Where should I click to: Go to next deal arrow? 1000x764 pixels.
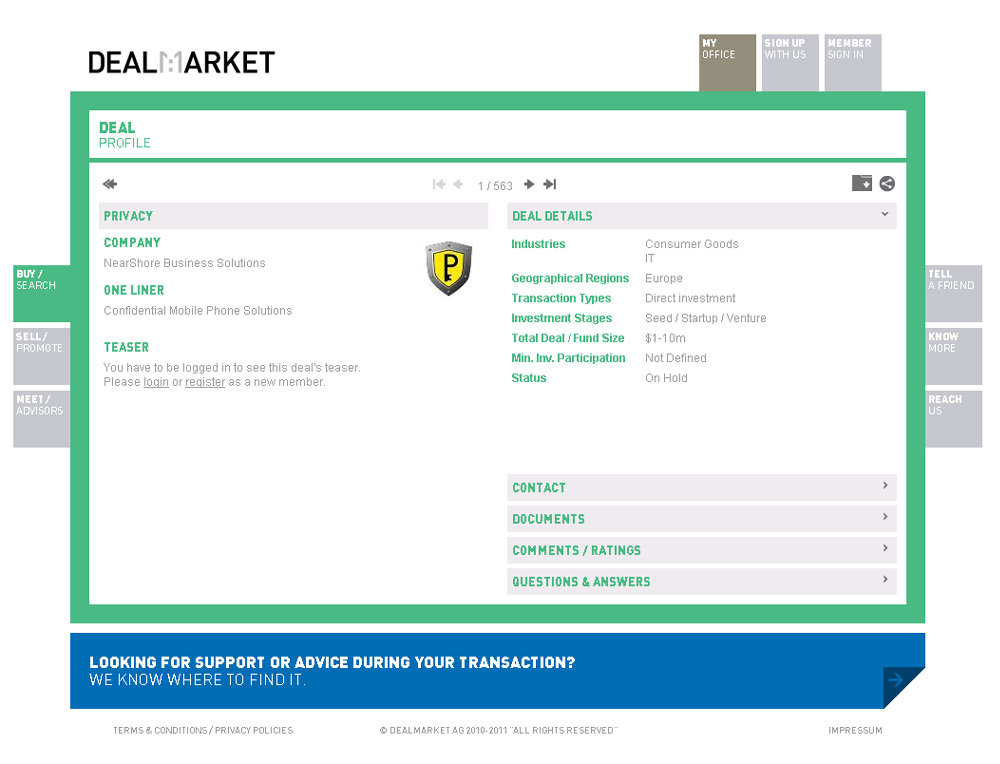[x=529, y=184]
